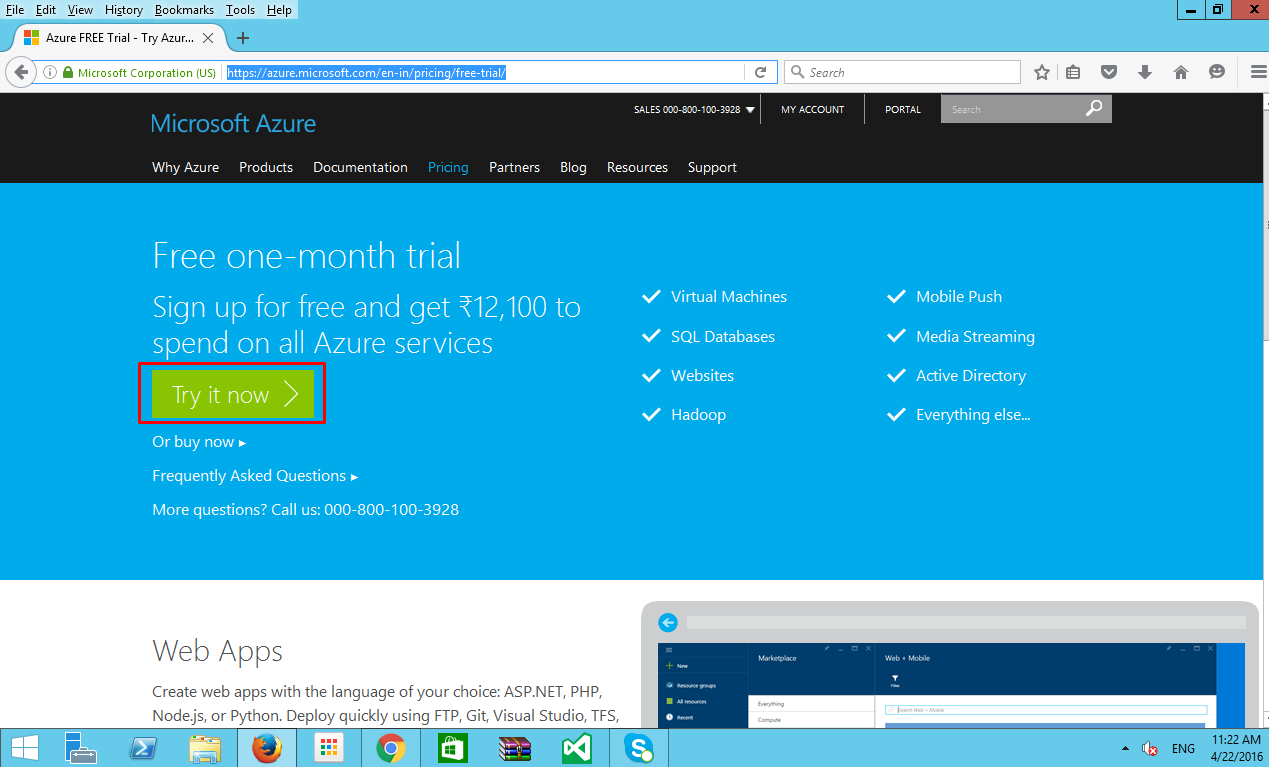Follow the Or buy now link
Image resolution: width=1269 pixels, height=767 pixels.
click(198, 442)
